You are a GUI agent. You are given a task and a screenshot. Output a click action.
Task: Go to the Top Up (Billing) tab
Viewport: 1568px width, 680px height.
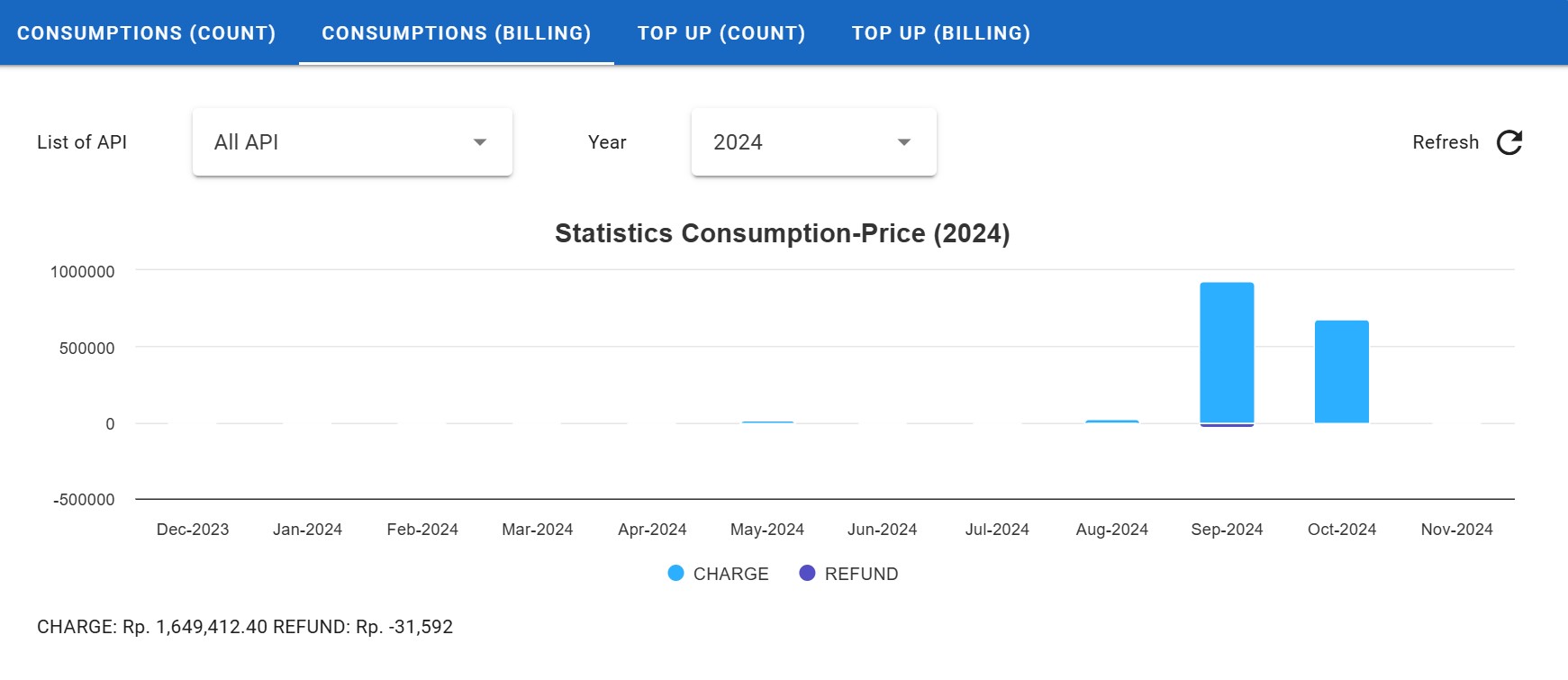pos(941,33)
